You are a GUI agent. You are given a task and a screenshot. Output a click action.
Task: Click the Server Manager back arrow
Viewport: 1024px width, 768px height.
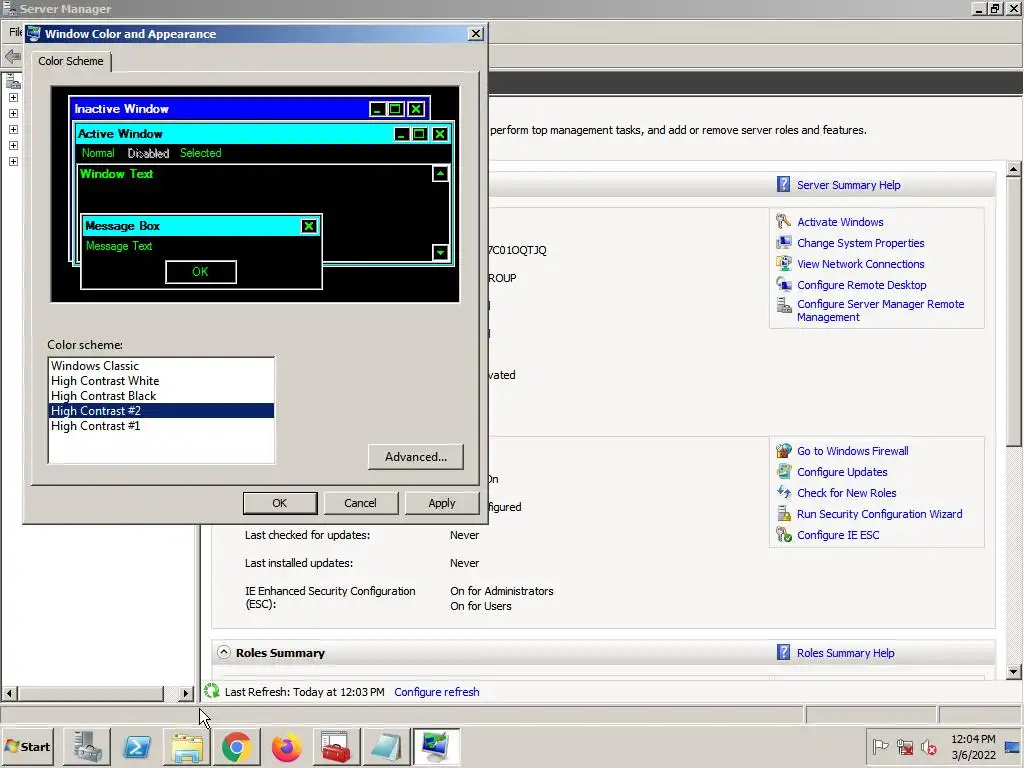pyautogui.click(x=12, y=56)
